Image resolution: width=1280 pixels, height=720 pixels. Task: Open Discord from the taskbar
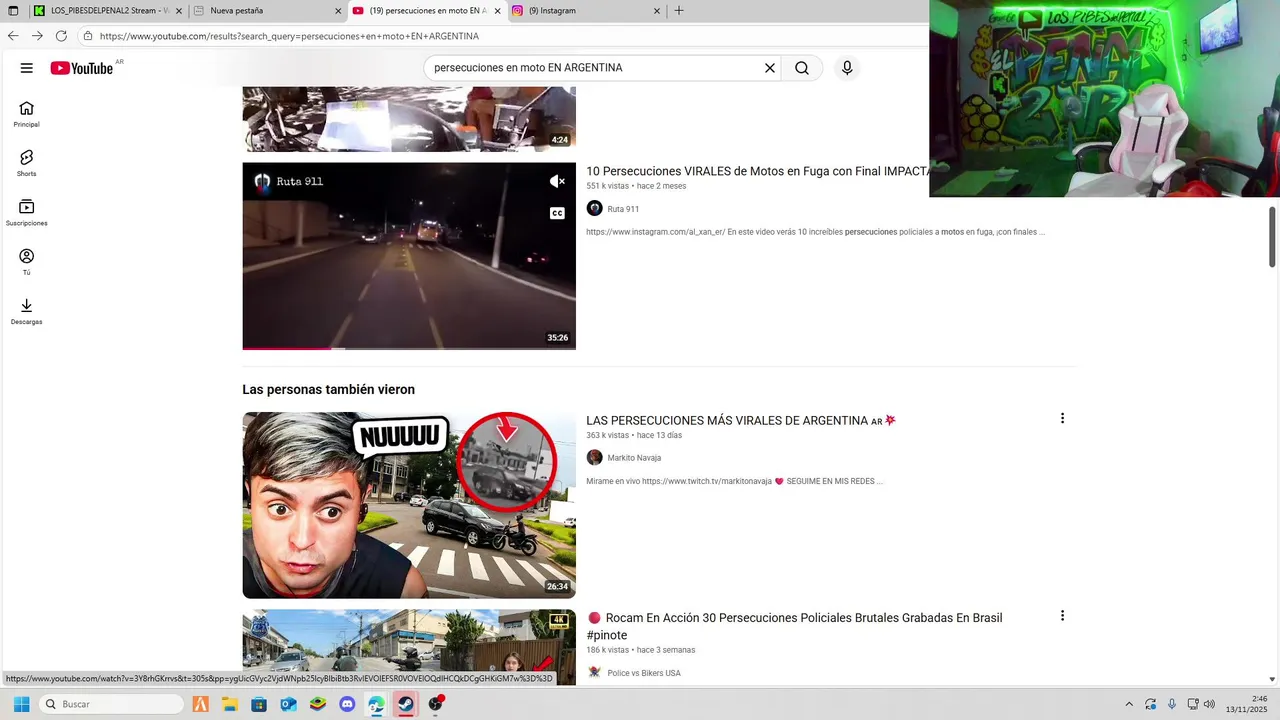tap(347, 704)
